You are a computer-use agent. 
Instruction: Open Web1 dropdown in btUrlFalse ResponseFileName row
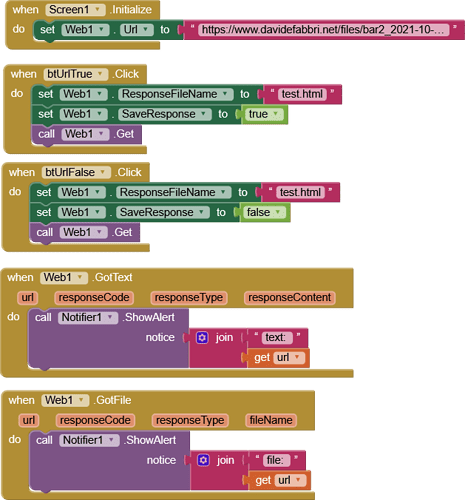point(81,192)
